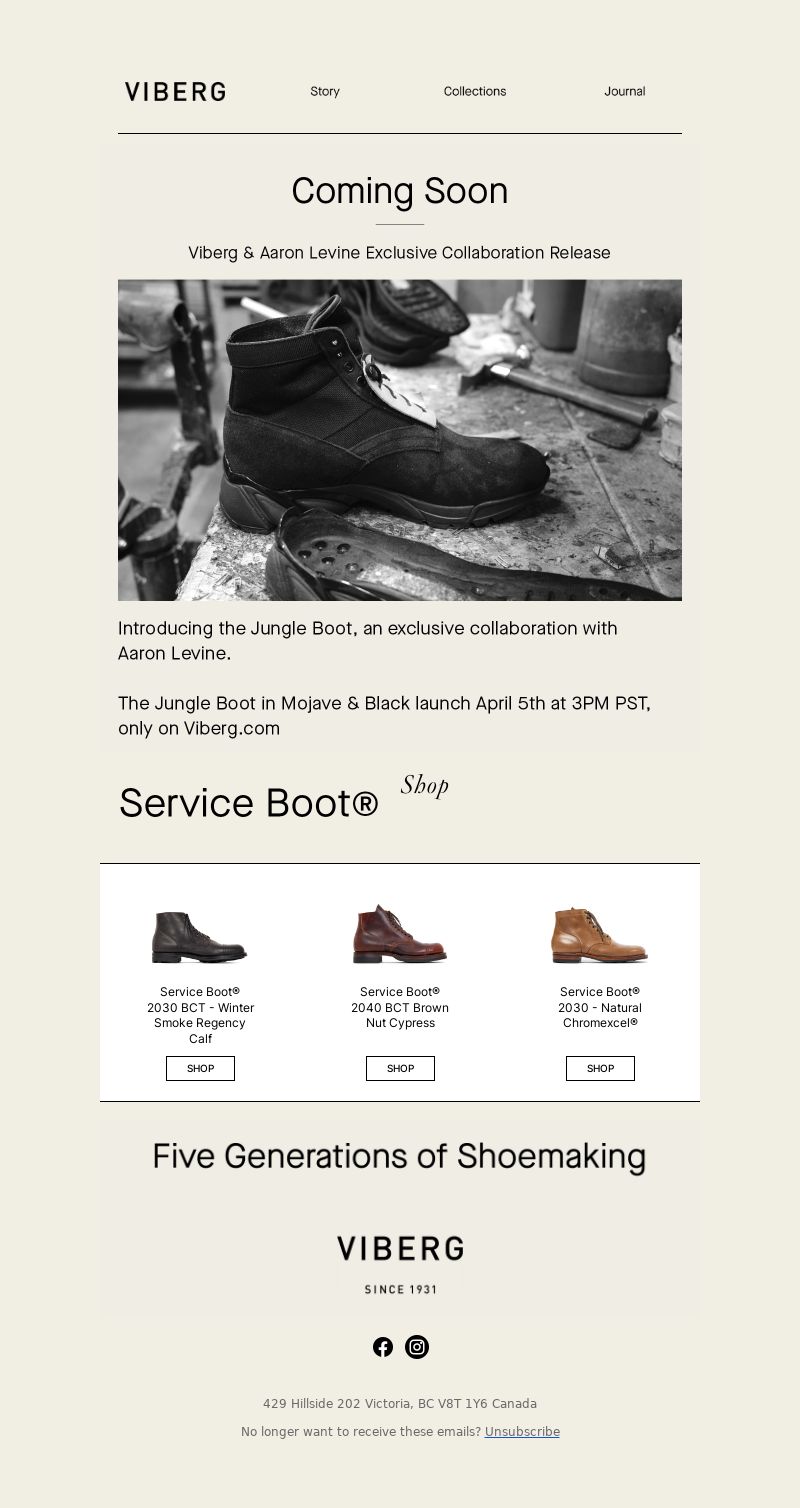Click the italic Shop link beside Service Boot
Screen dimensions: 800x1508
click(x=425, y=785)
